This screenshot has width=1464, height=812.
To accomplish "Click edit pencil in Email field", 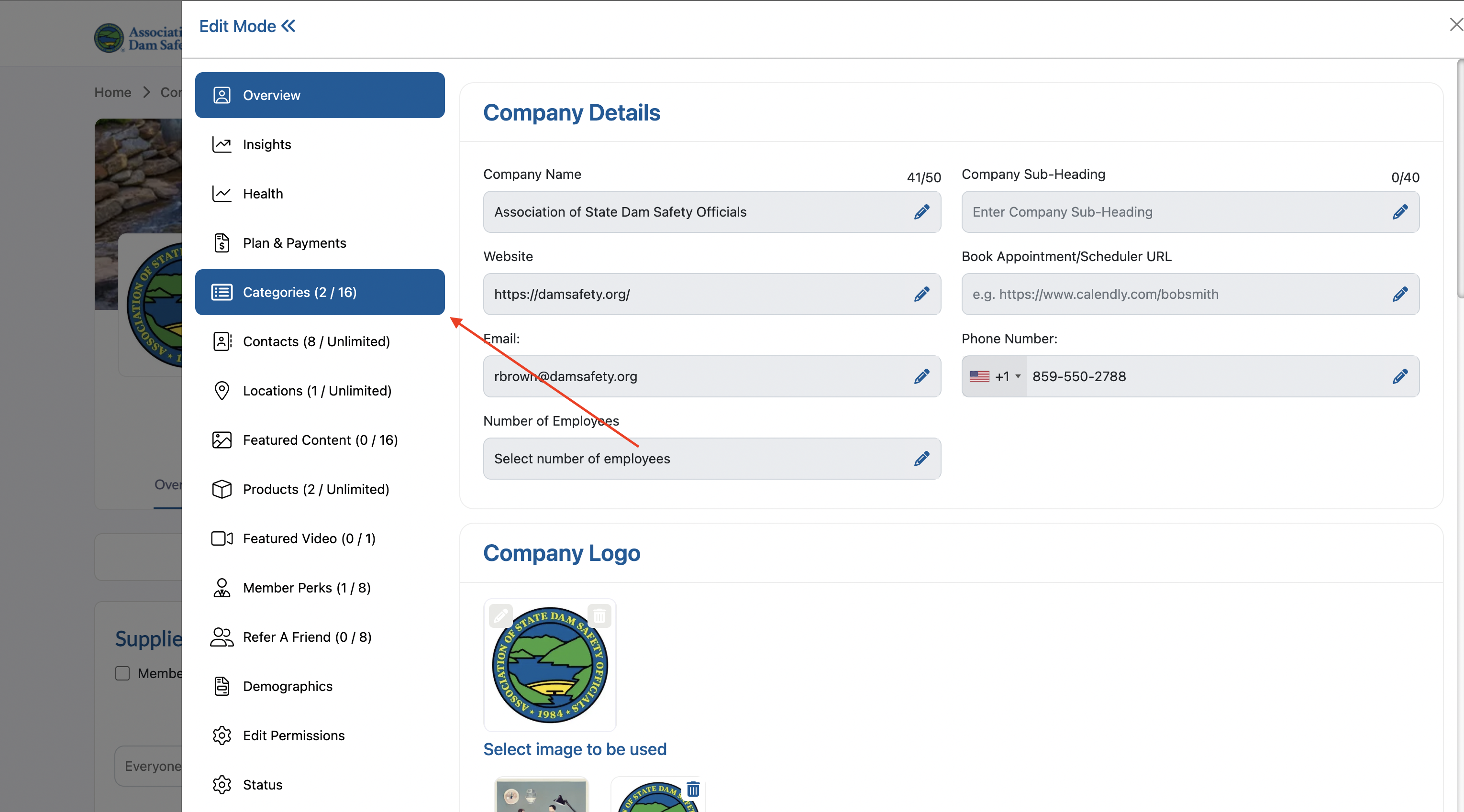I will click(x=921, y=376).
